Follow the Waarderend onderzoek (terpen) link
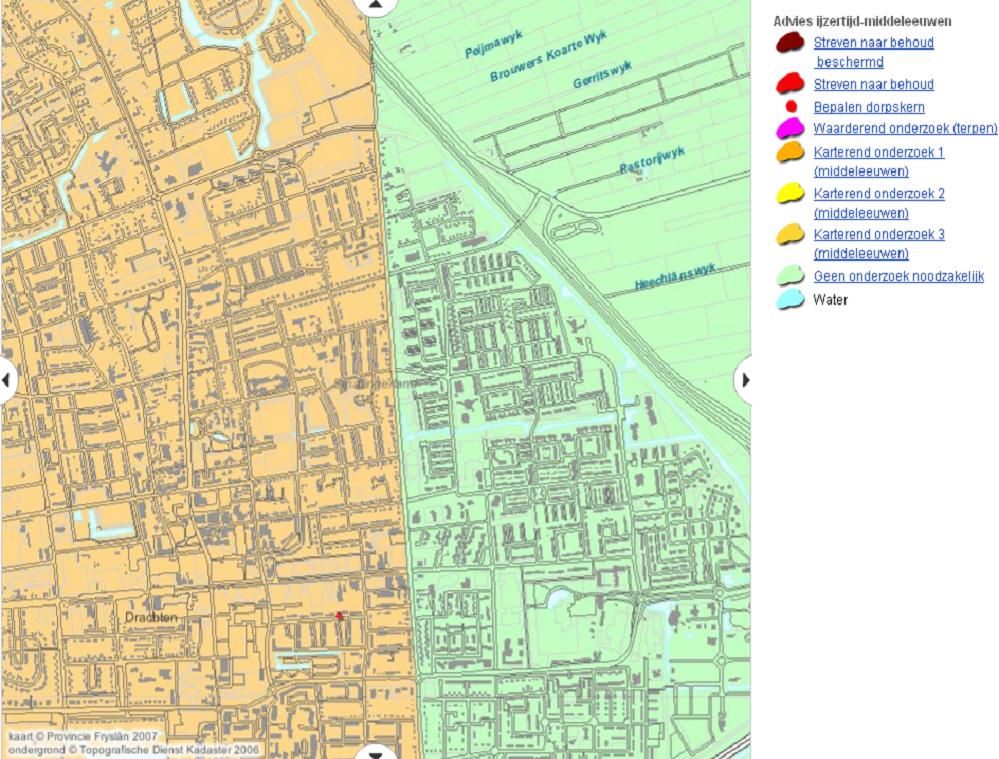The width and height of the screenshot is (999, 759). click(x=905, y=128)
